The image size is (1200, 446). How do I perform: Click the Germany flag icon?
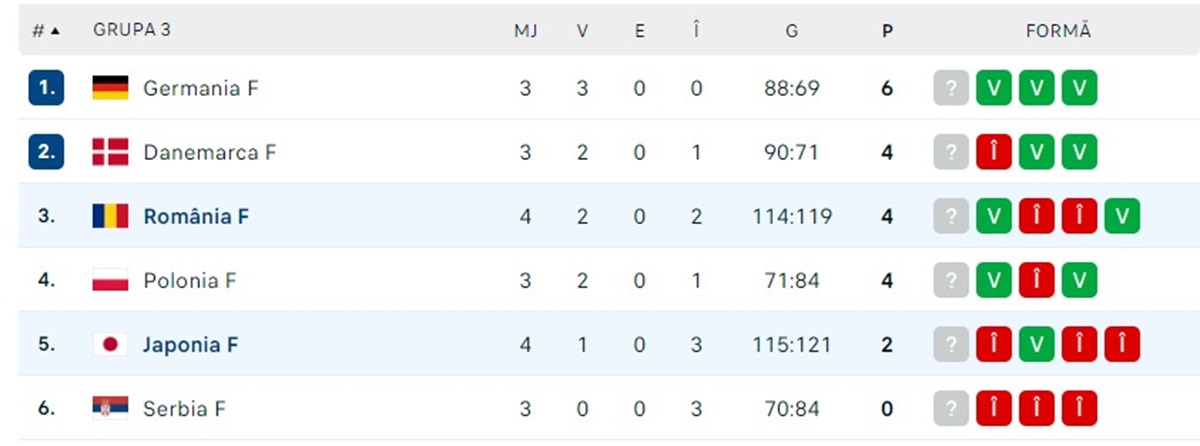110,88
